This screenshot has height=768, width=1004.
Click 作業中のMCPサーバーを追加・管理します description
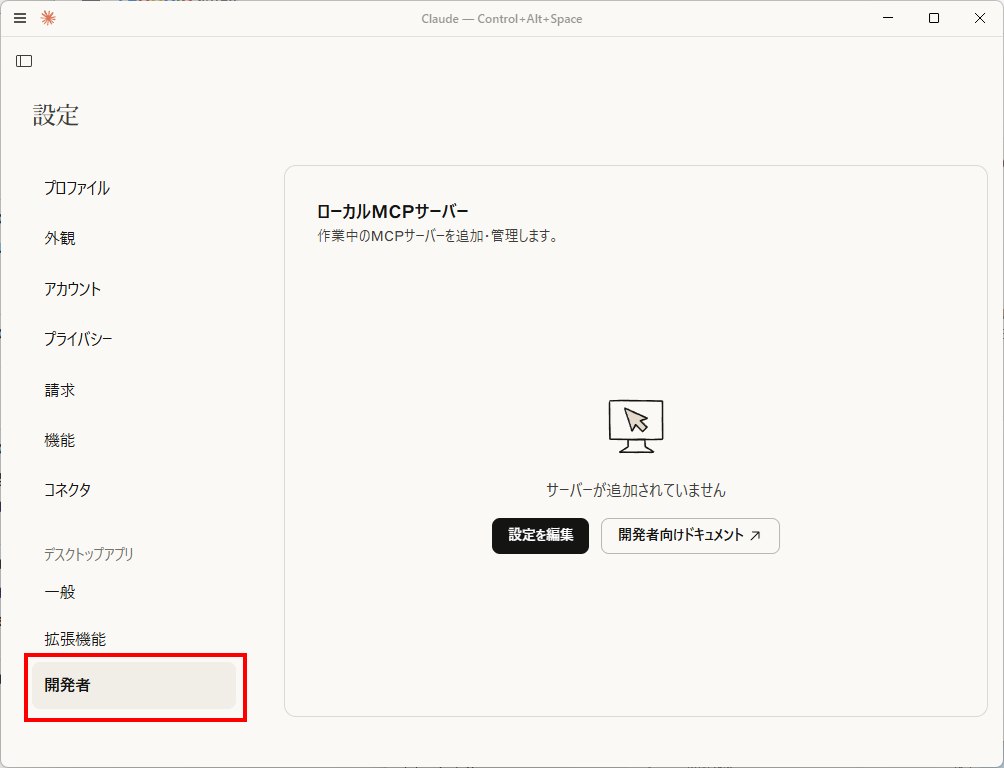point(439,236)
